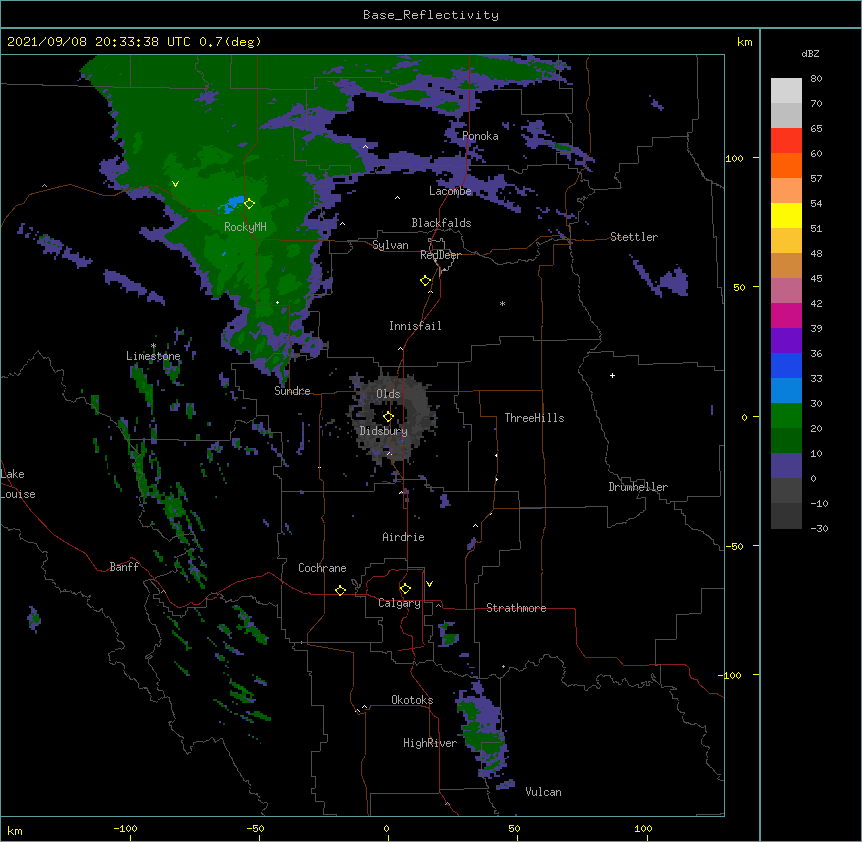
Task: Pick the violet 36-39 dBZ legend swatch
Action: point(786,340)
